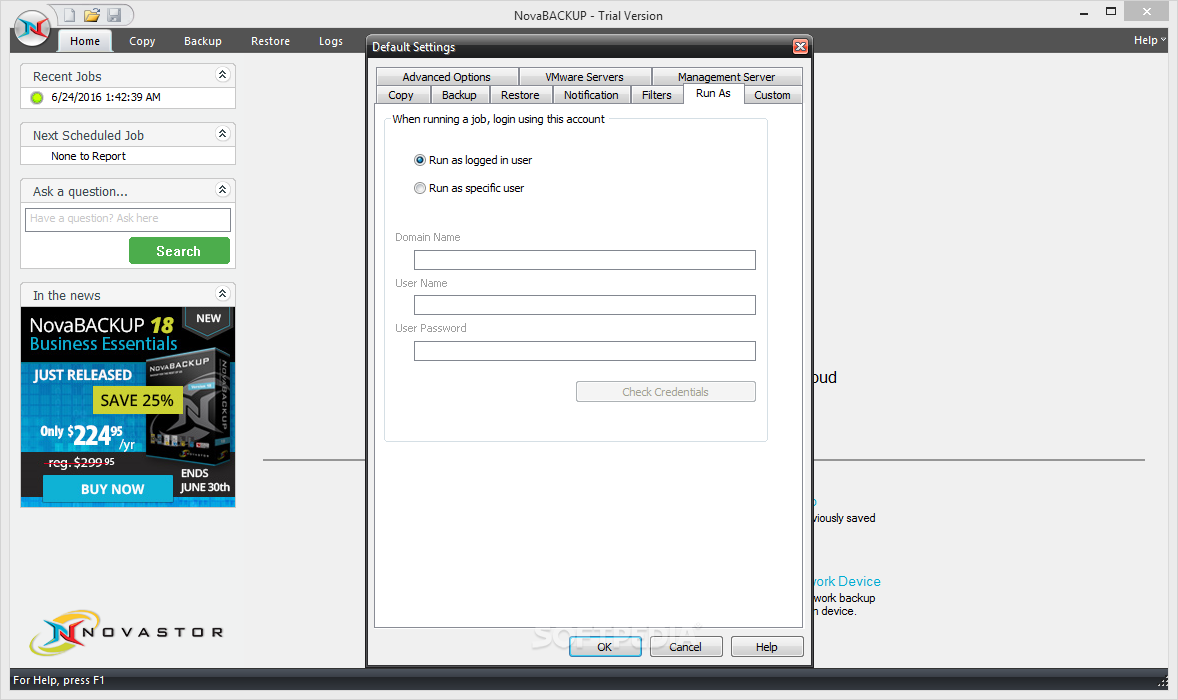Click the Save disk icon in the quick toolbar
1178x700 pixels.
(x=114, y=15)
